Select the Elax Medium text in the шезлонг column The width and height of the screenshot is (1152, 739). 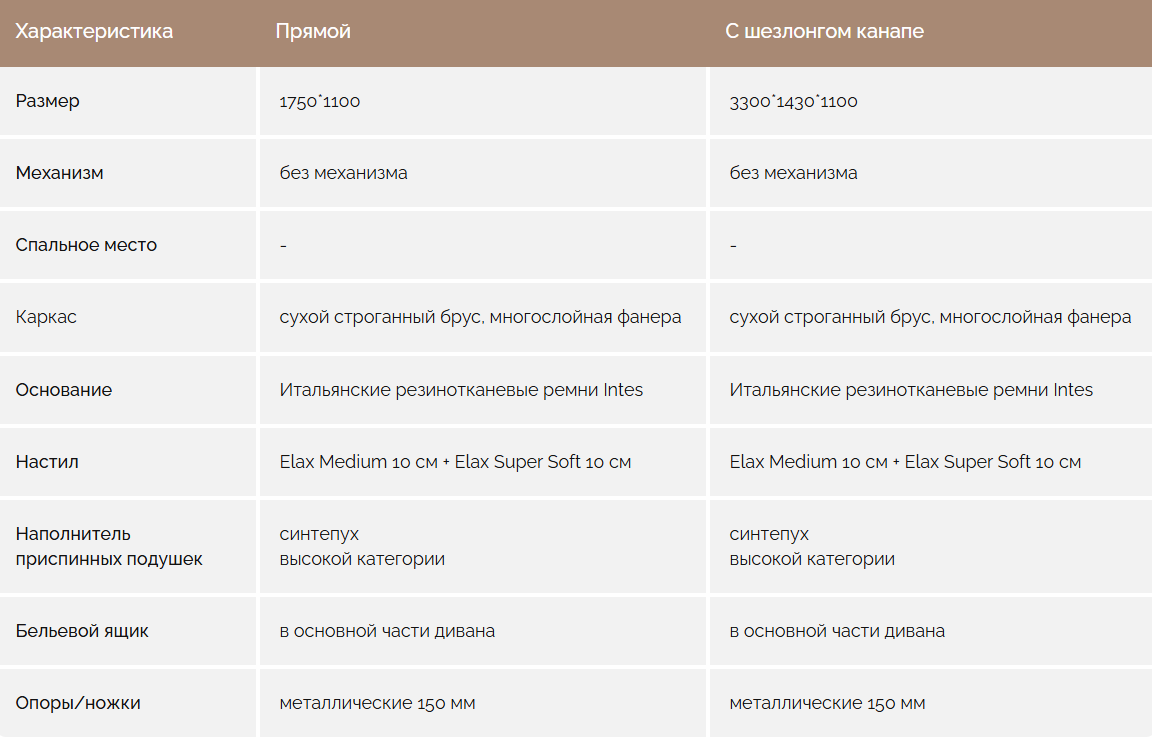click(x=905, y=462)
